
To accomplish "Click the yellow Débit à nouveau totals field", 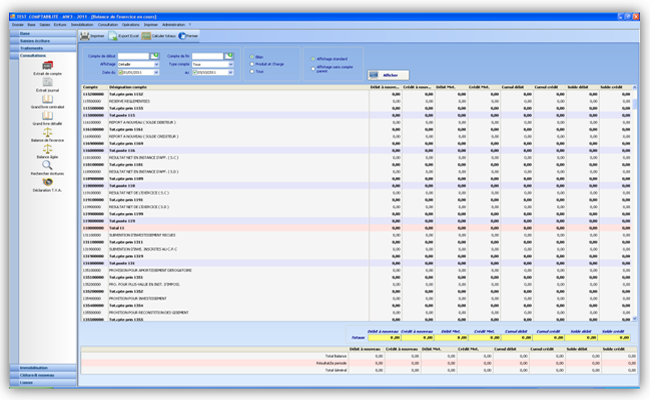I will tap(384, 338).
